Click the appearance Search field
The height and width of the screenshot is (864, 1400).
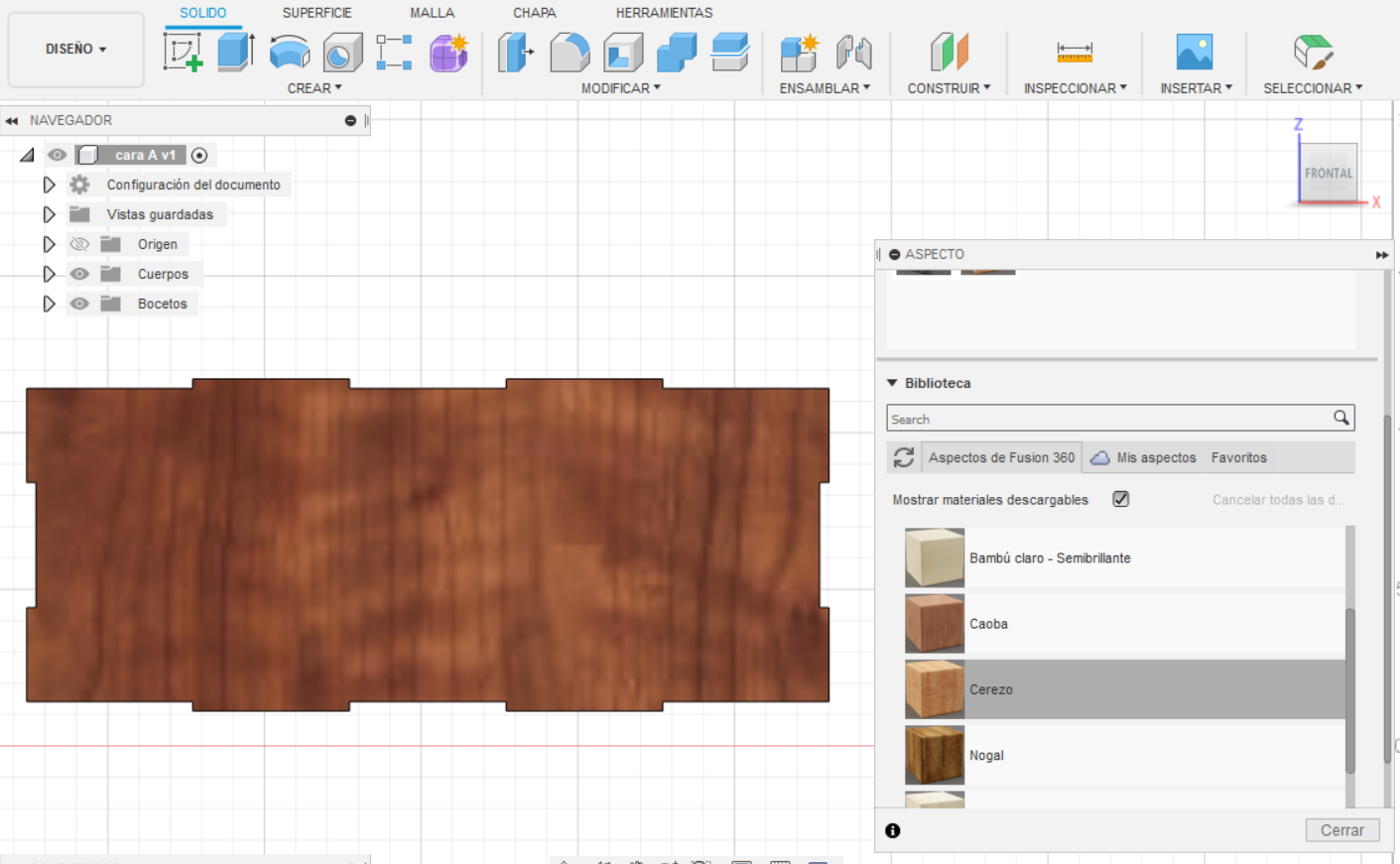tap(1106, 419)
